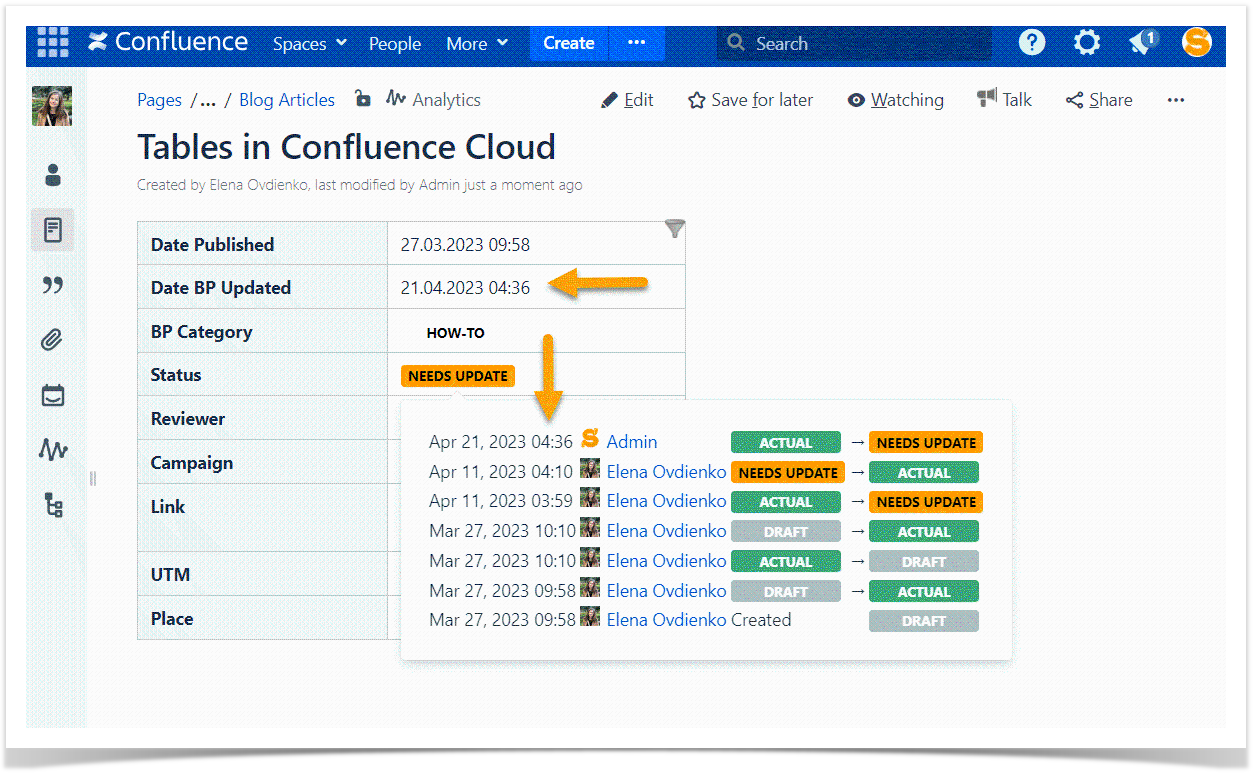Click the page title 'Tables in Confluence Cloud'

(x=346, y=147)
